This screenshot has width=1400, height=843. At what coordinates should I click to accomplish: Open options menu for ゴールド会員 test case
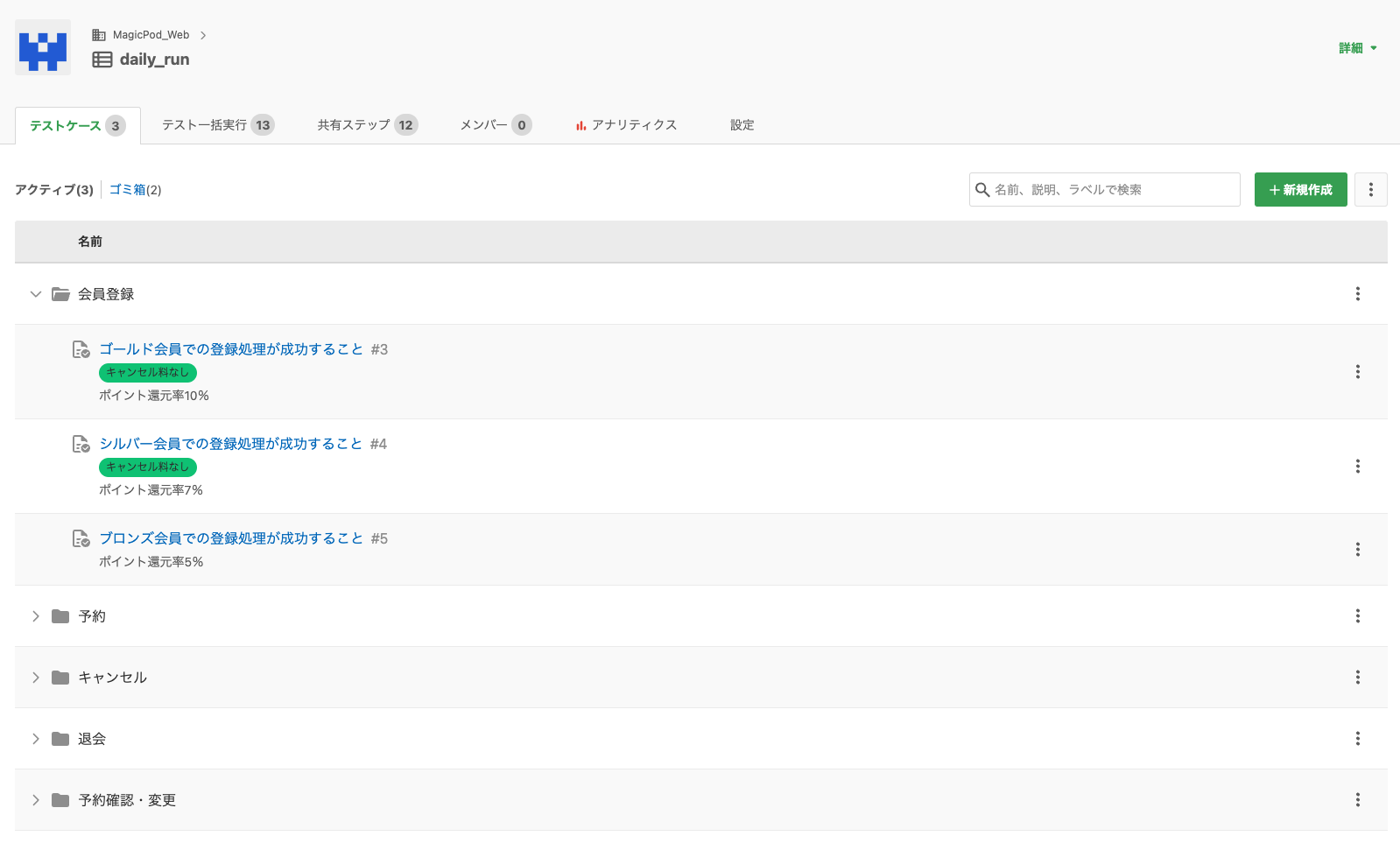[x=1357, y=372]
